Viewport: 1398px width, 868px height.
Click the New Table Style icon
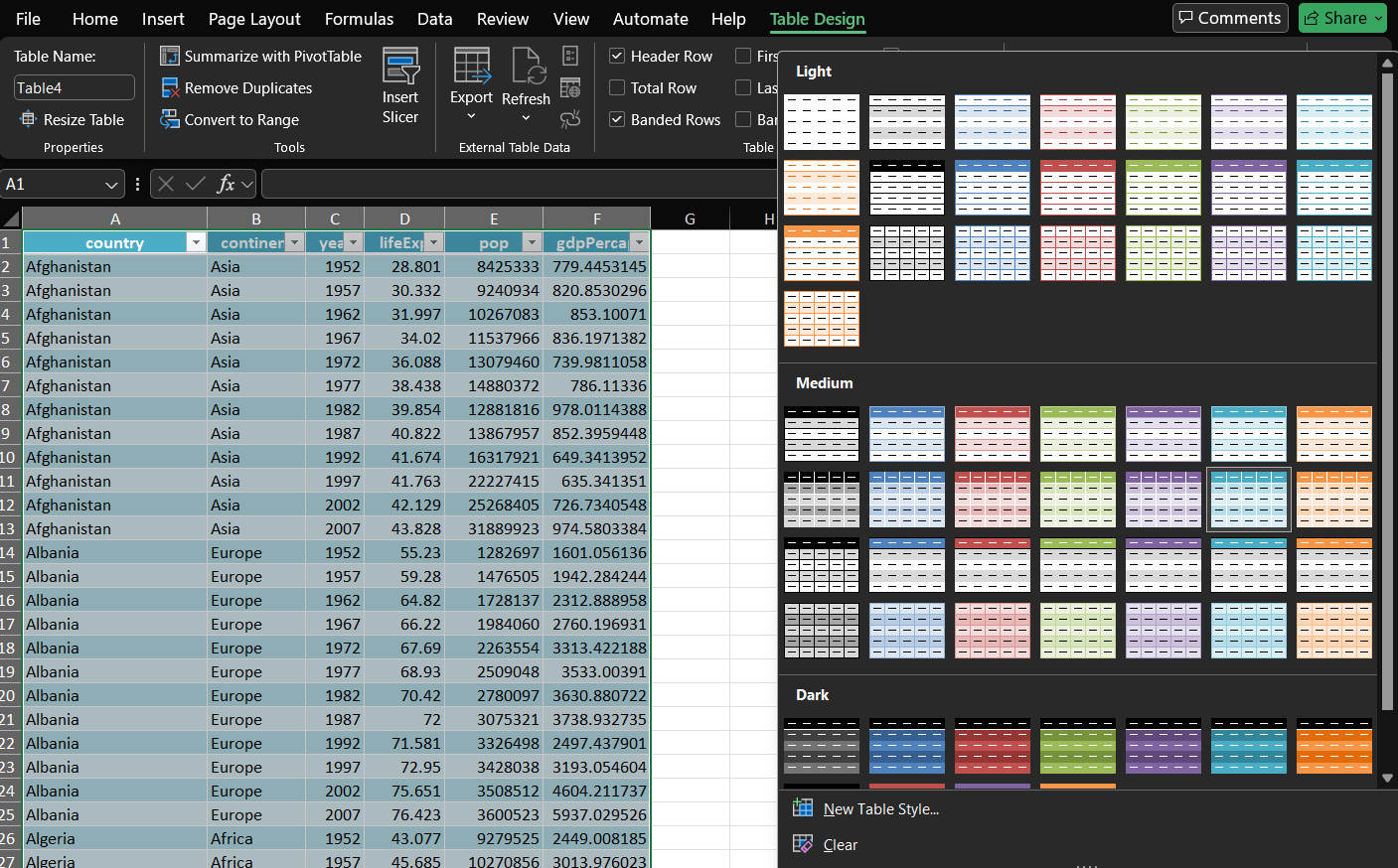point(803,808)
